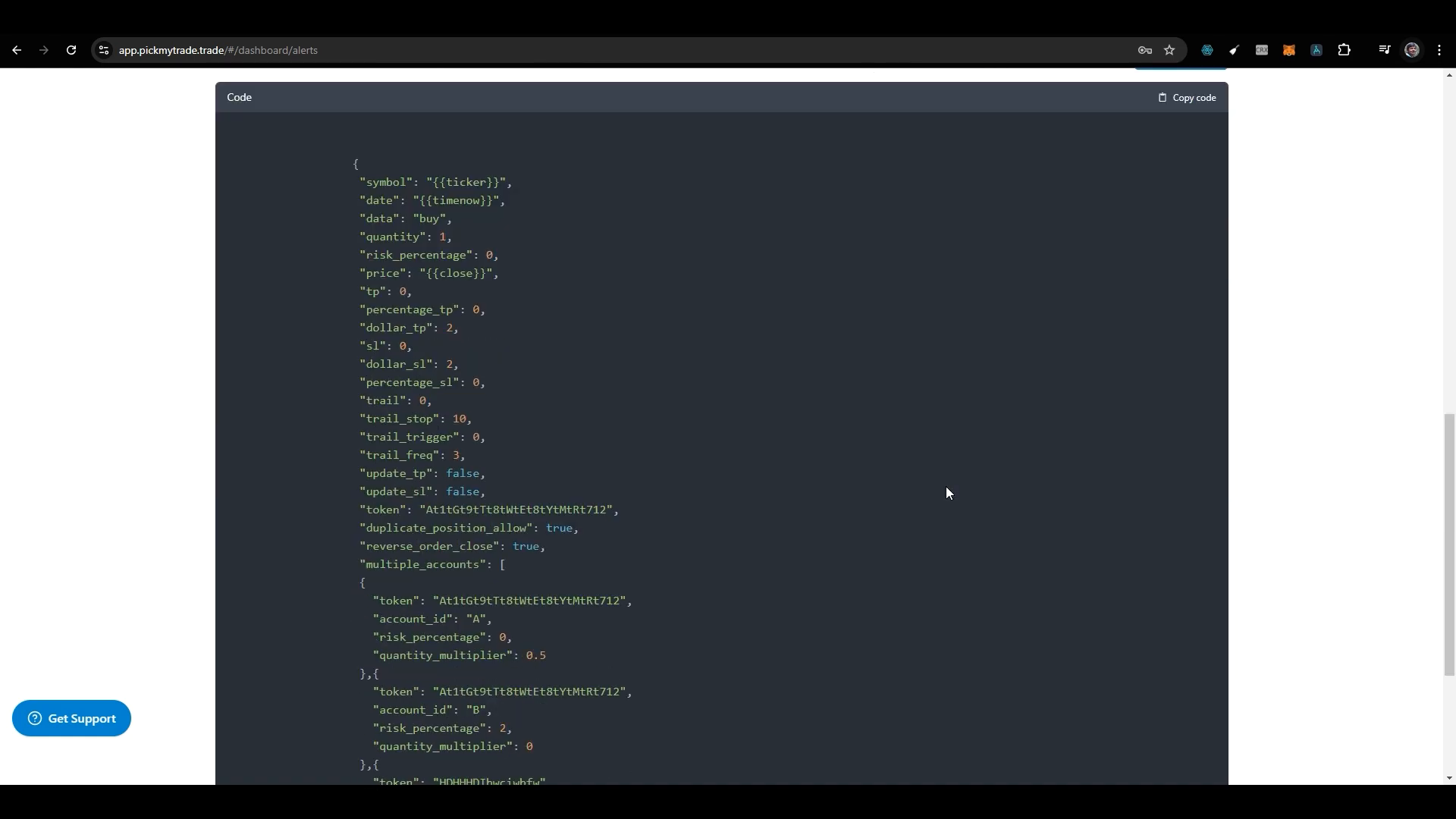
Task: Open the Extensions puzzle menu
Action: (x=1345, y=50)
